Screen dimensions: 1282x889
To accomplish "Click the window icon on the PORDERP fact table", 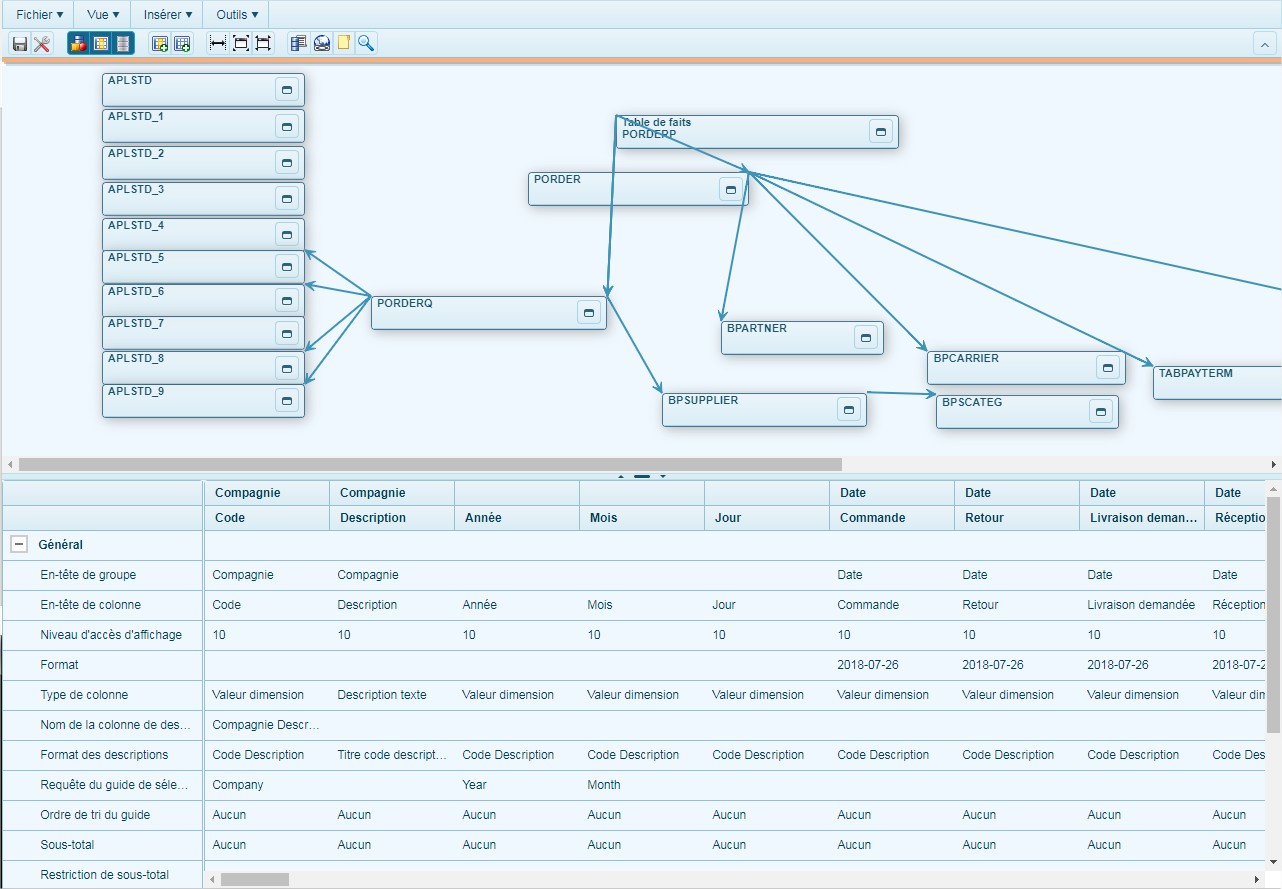I will (x=881, y=132).
